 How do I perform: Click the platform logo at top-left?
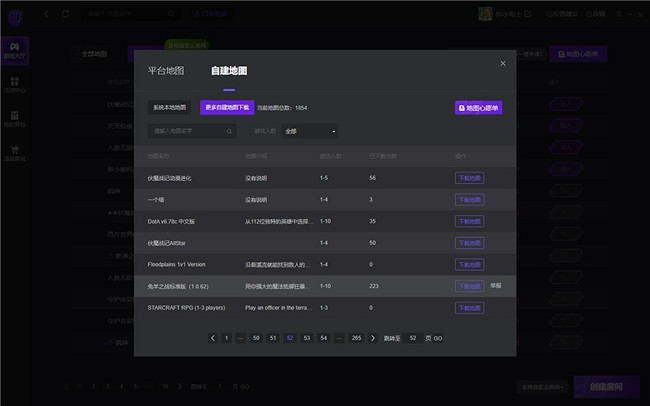click(14, 14)
